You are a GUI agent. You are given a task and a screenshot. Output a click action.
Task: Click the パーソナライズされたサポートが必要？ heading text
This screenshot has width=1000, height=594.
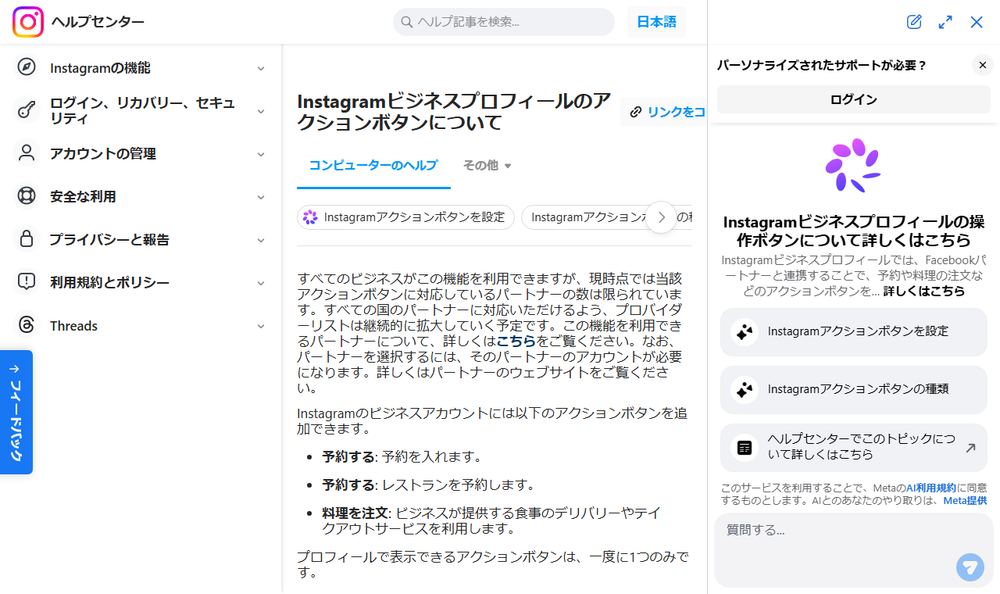click(821, 65)
